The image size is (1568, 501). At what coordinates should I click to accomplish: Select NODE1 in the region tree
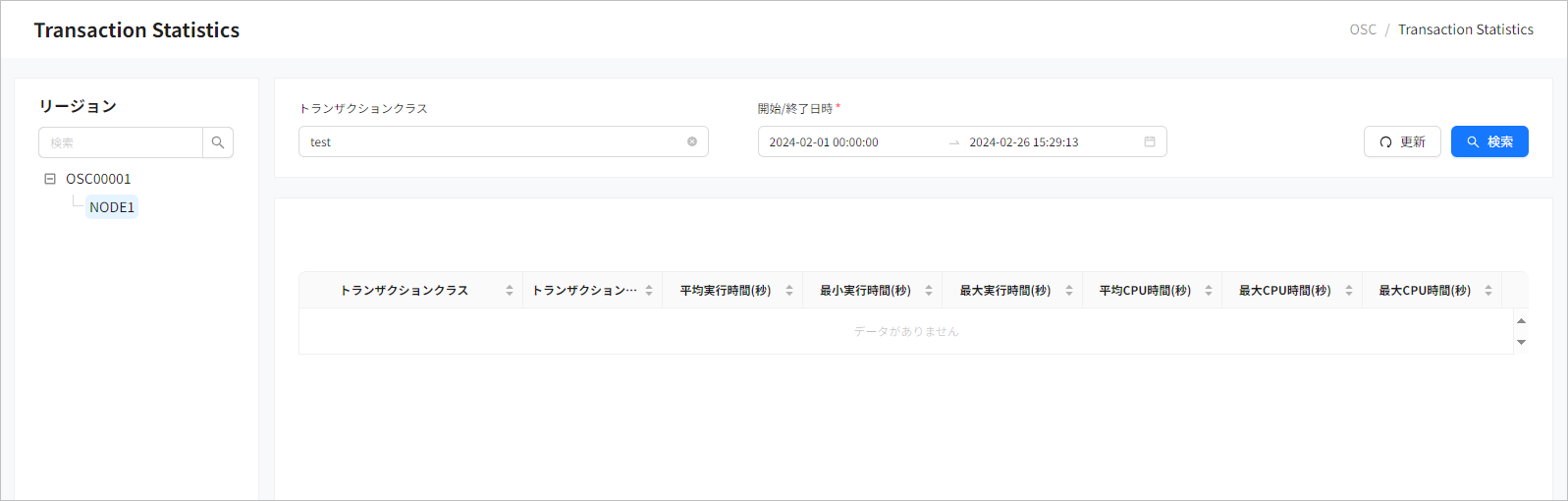coord(112,207)
